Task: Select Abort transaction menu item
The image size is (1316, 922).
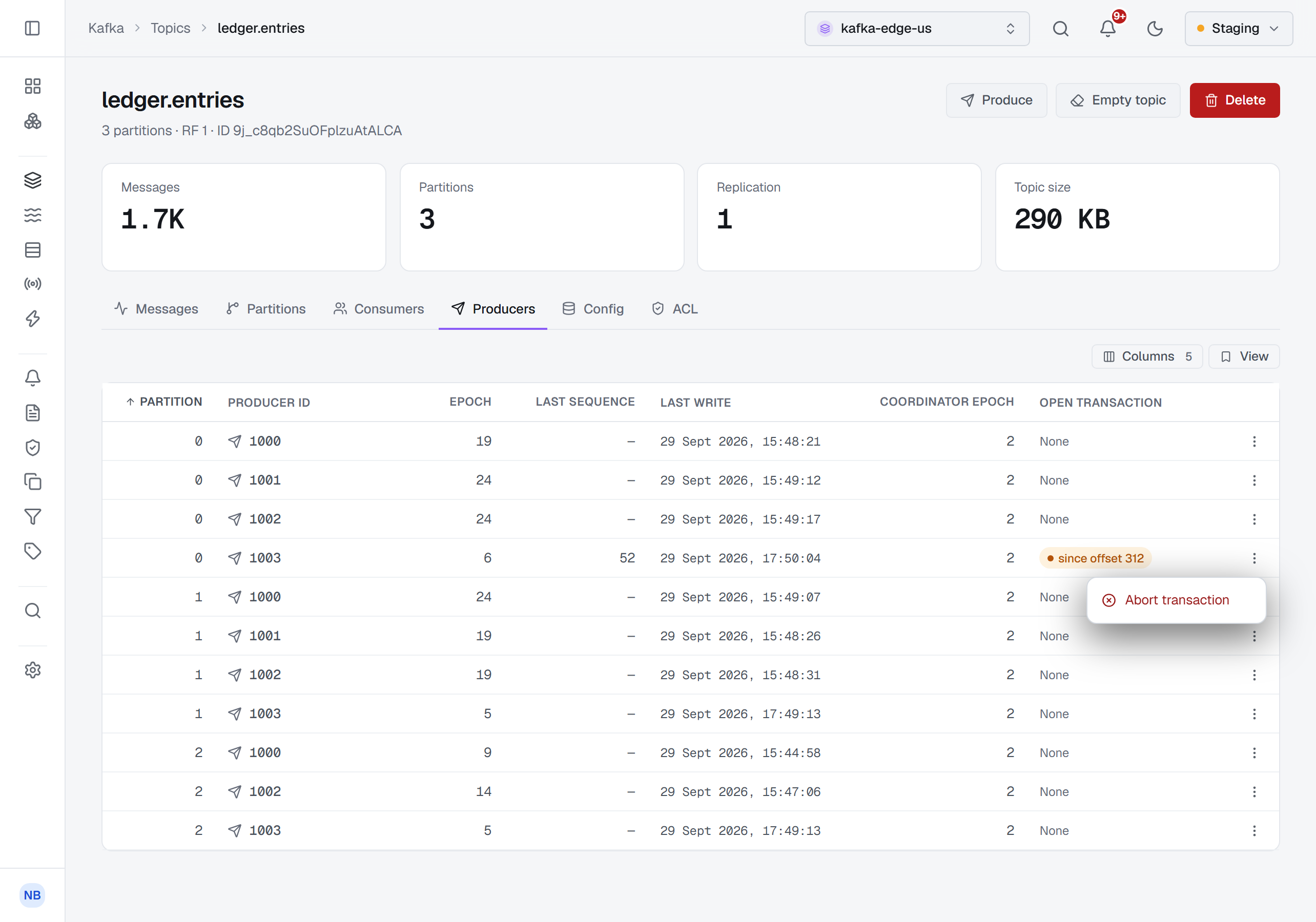Action: tap(1176, 600)
